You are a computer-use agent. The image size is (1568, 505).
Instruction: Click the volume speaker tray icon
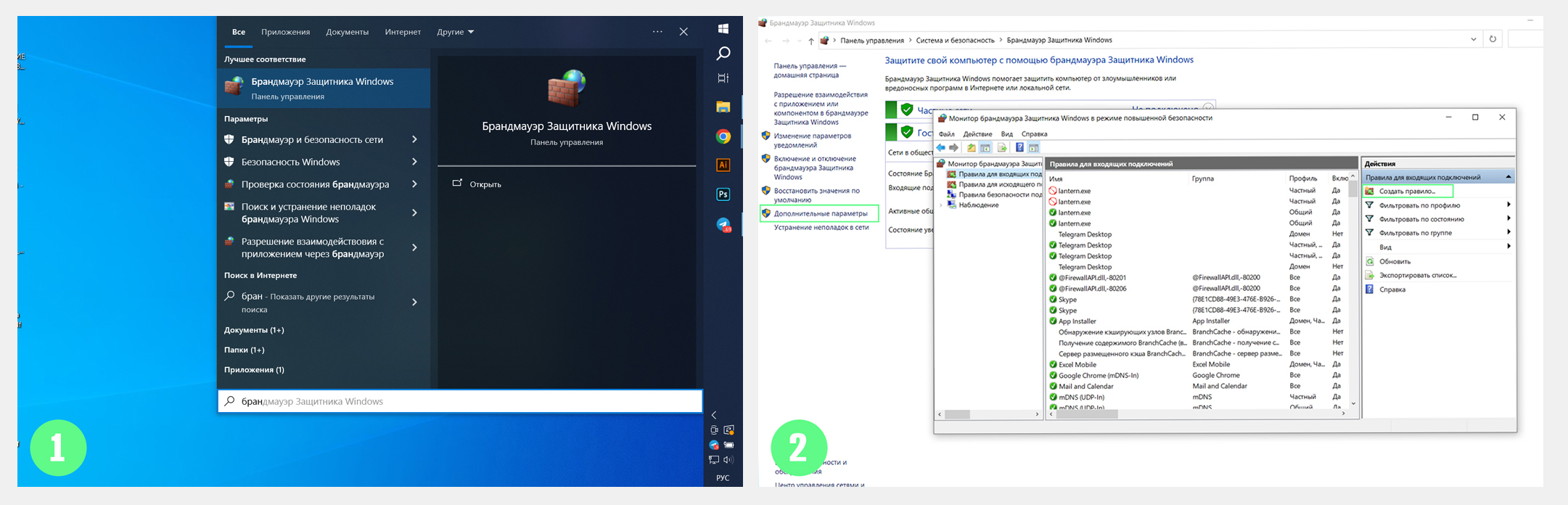pos(728,460)
